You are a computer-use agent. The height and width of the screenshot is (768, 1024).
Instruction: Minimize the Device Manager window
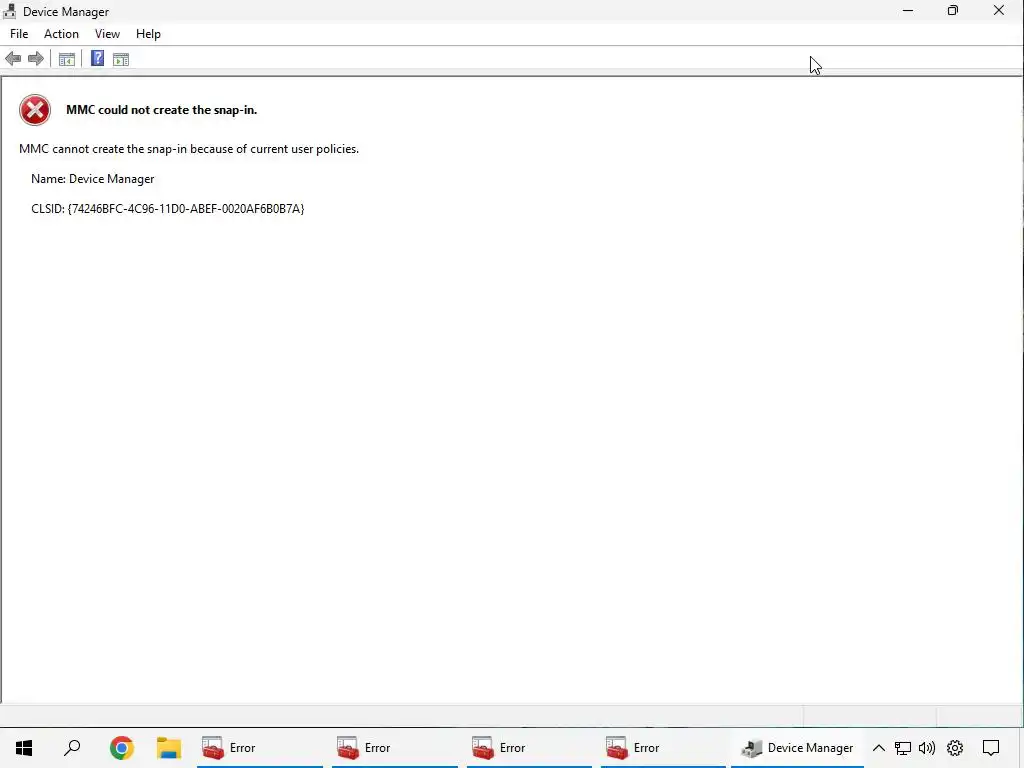click(x=908, y=10)
